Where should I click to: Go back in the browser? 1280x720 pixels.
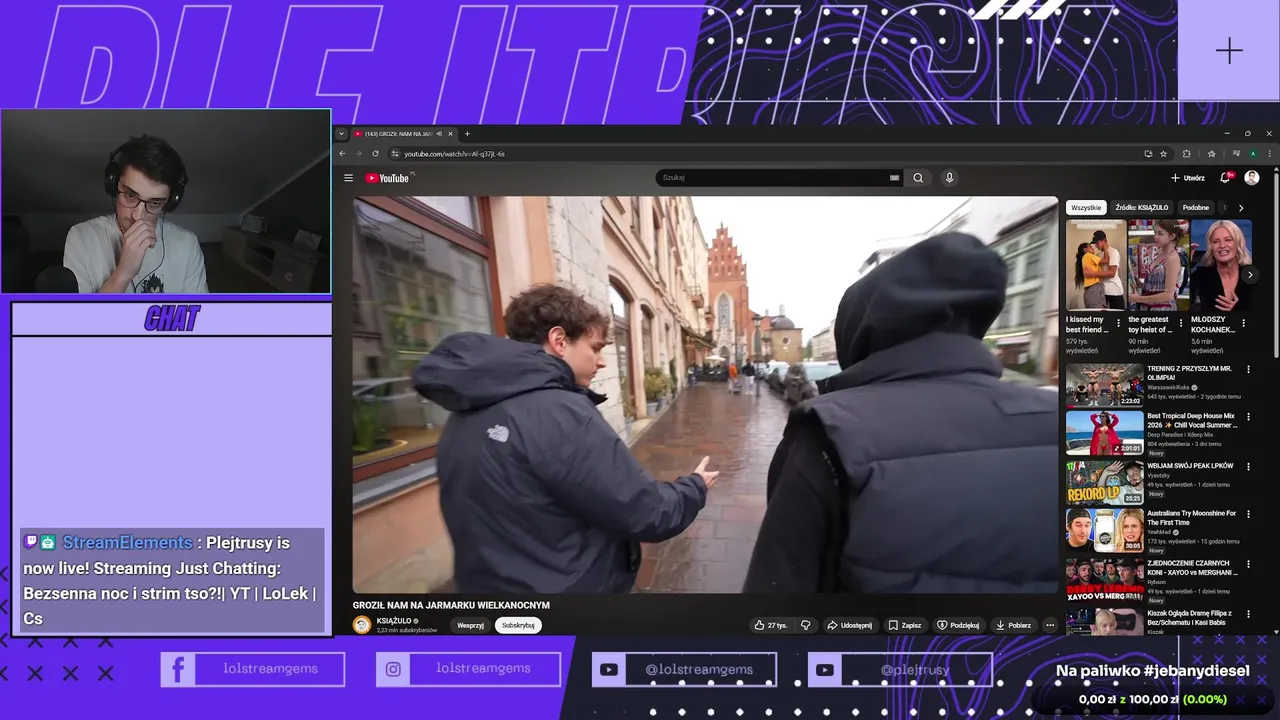click(342, 154)
